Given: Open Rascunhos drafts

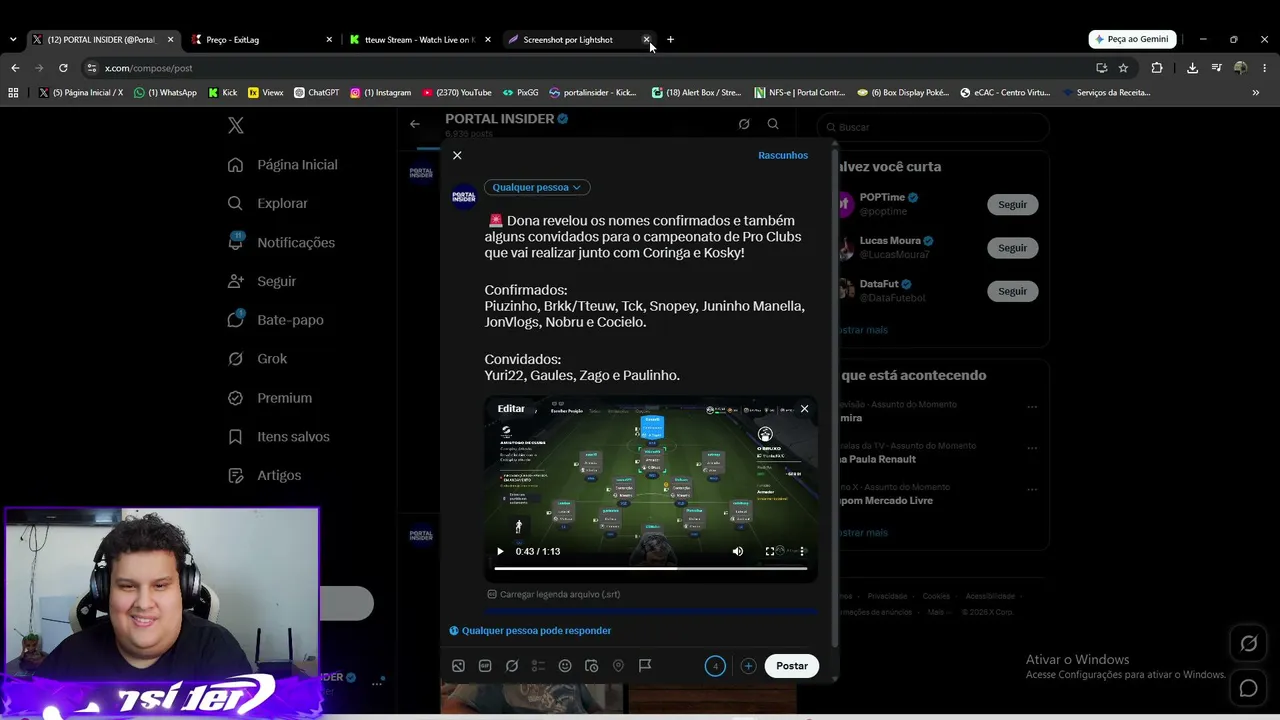Looking at the screenshot, I should click(x=783, y=155).
